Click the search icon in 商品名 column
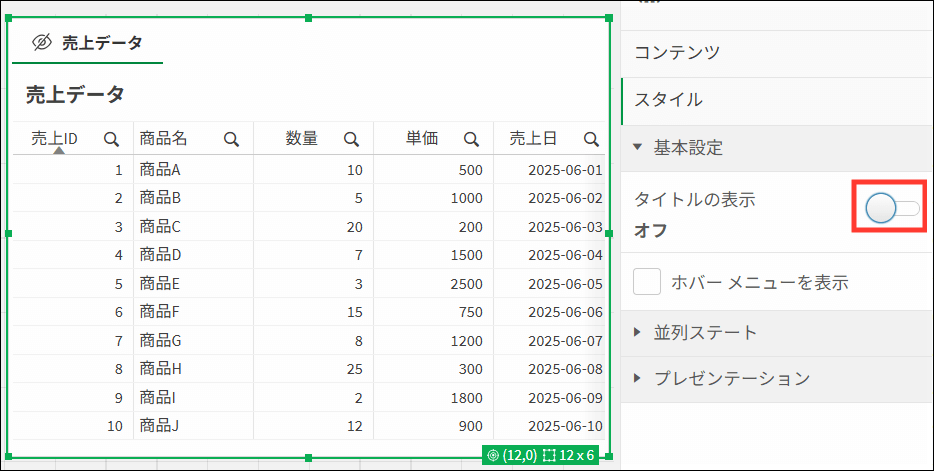 231,139
